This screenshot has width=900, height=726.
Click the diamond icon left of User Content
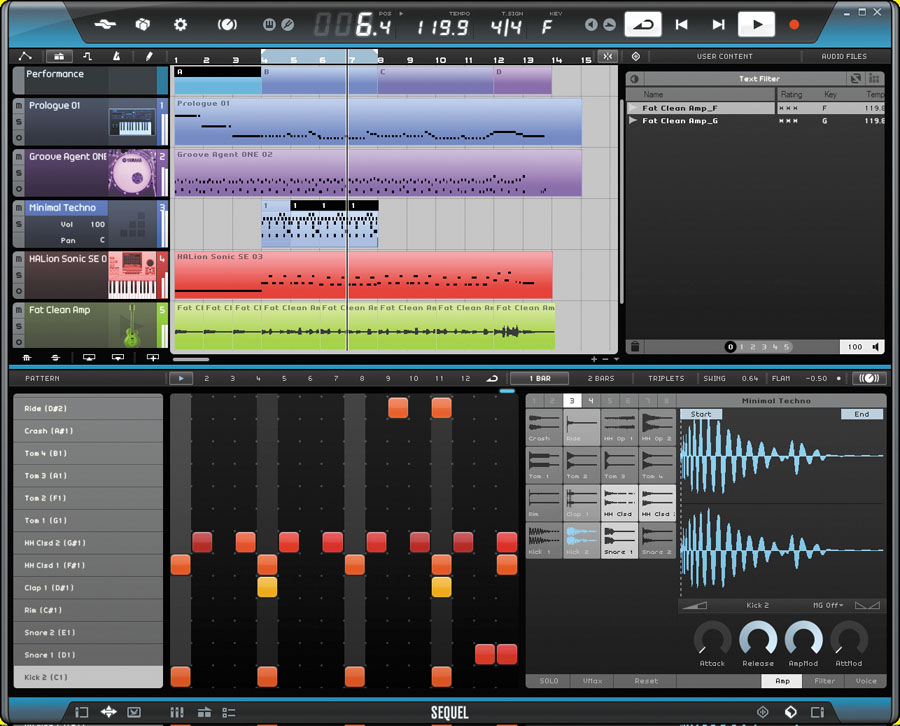[x=635, y=56]
